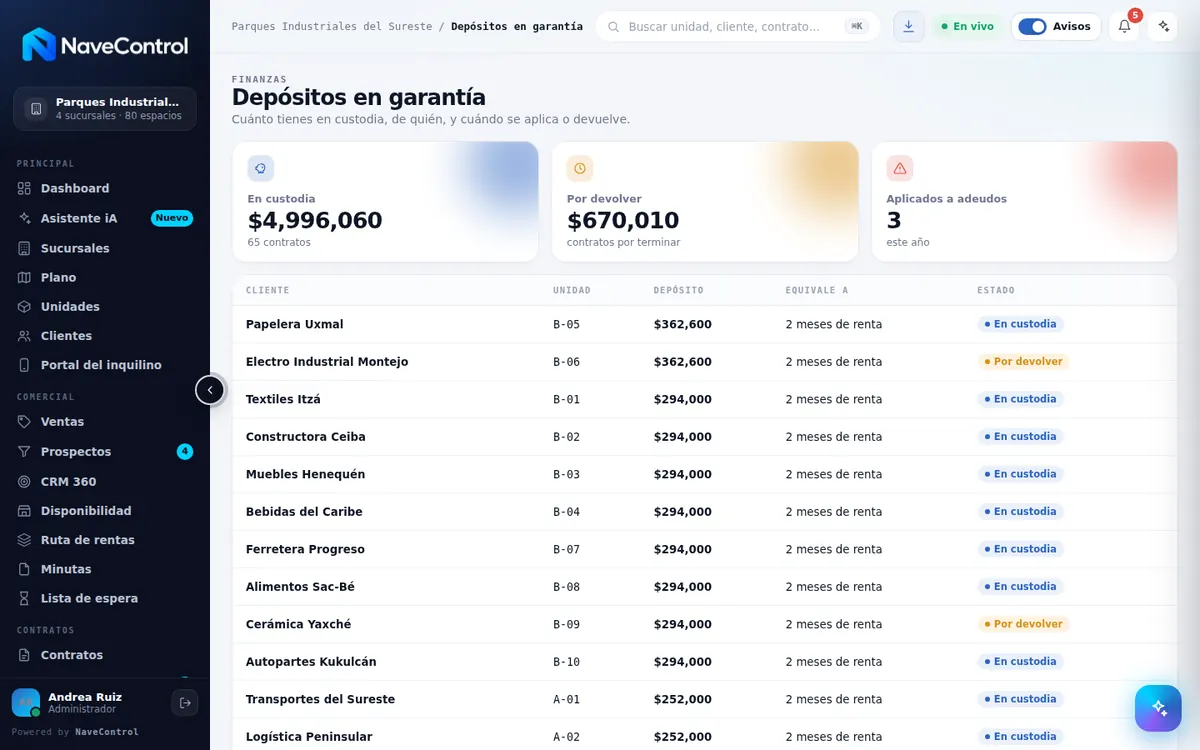The image size is (1200, 750).
Task: Click Parques Industriales del Sureste breadcrumb
Action: click(x=332, y=26)
